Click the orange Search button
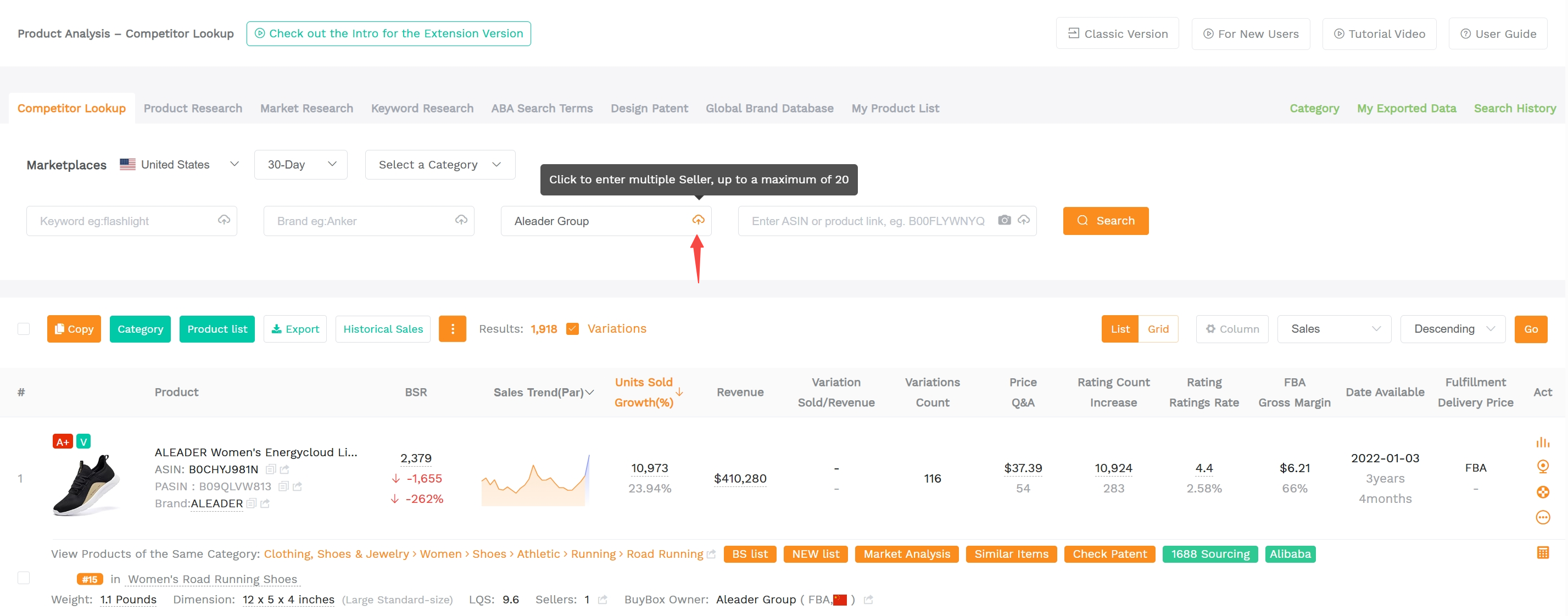 [1106, 220]
